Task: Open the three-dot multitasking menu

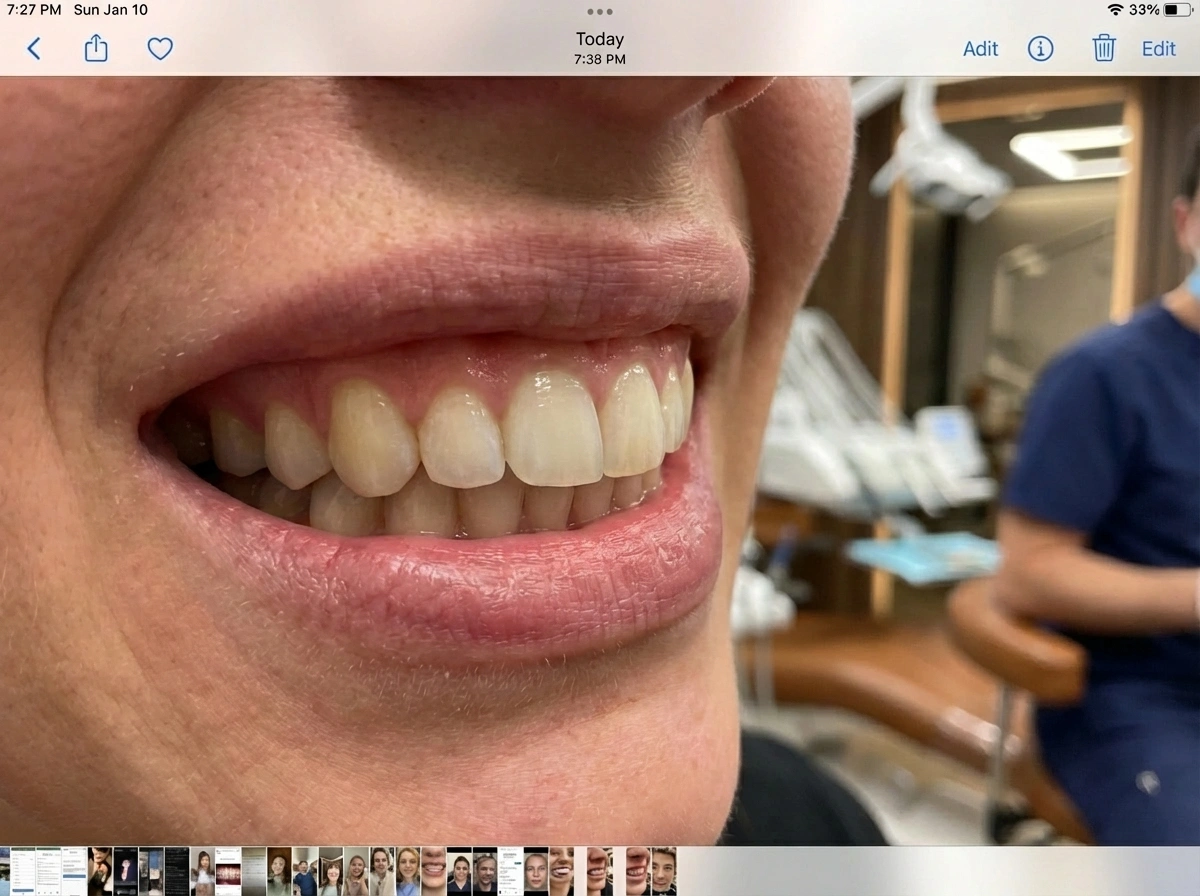Action: coord(600,11)
